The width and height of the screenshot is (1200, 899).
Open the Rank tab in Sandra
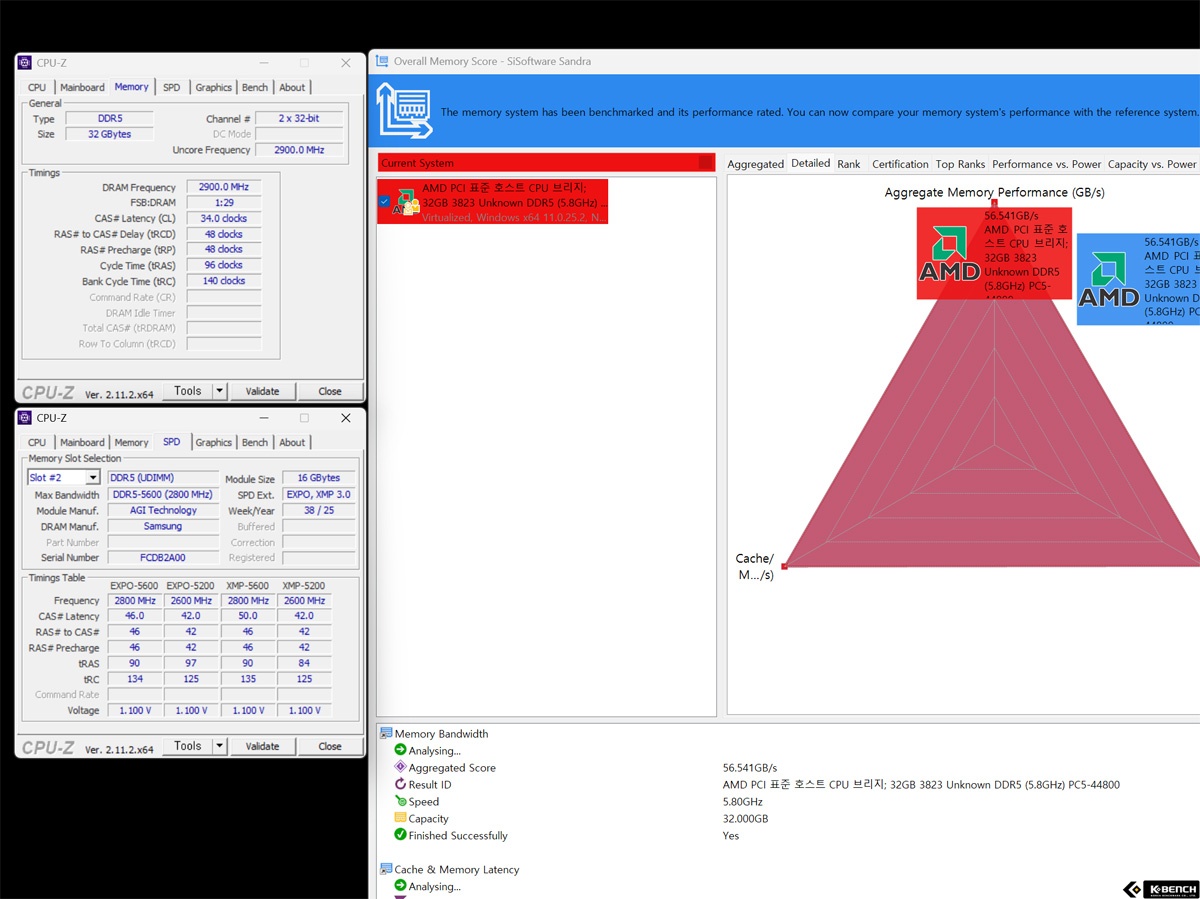click(849, 164)
